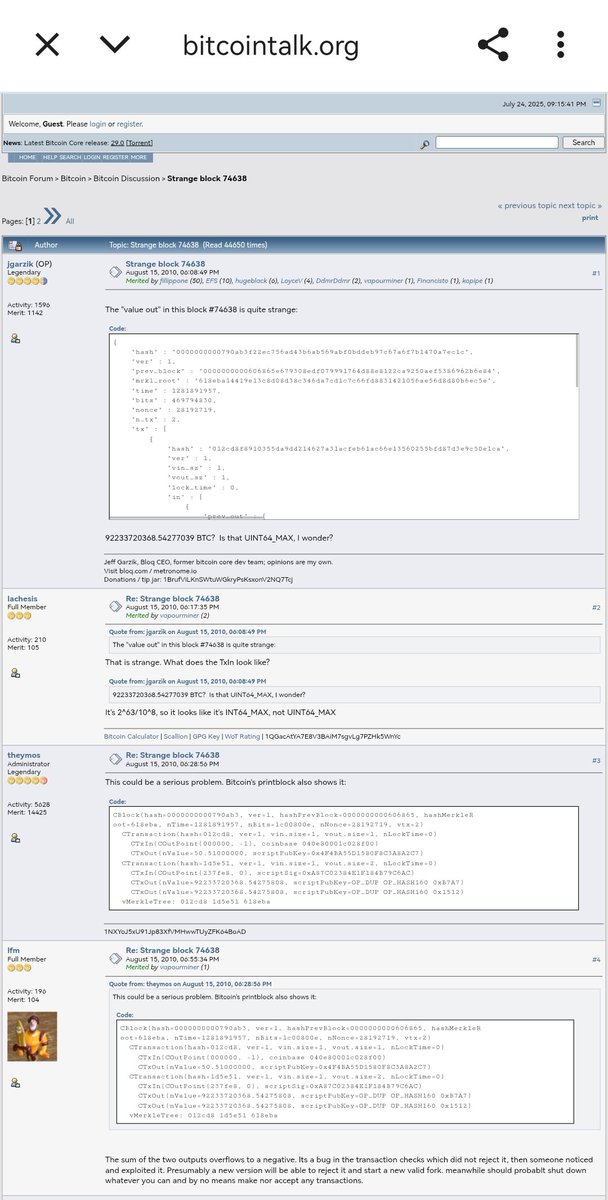Collapse the forum header with minus icon
The height and width of the screenshot is (1200, 608).
pyautogui.click(x=597, y=103)
